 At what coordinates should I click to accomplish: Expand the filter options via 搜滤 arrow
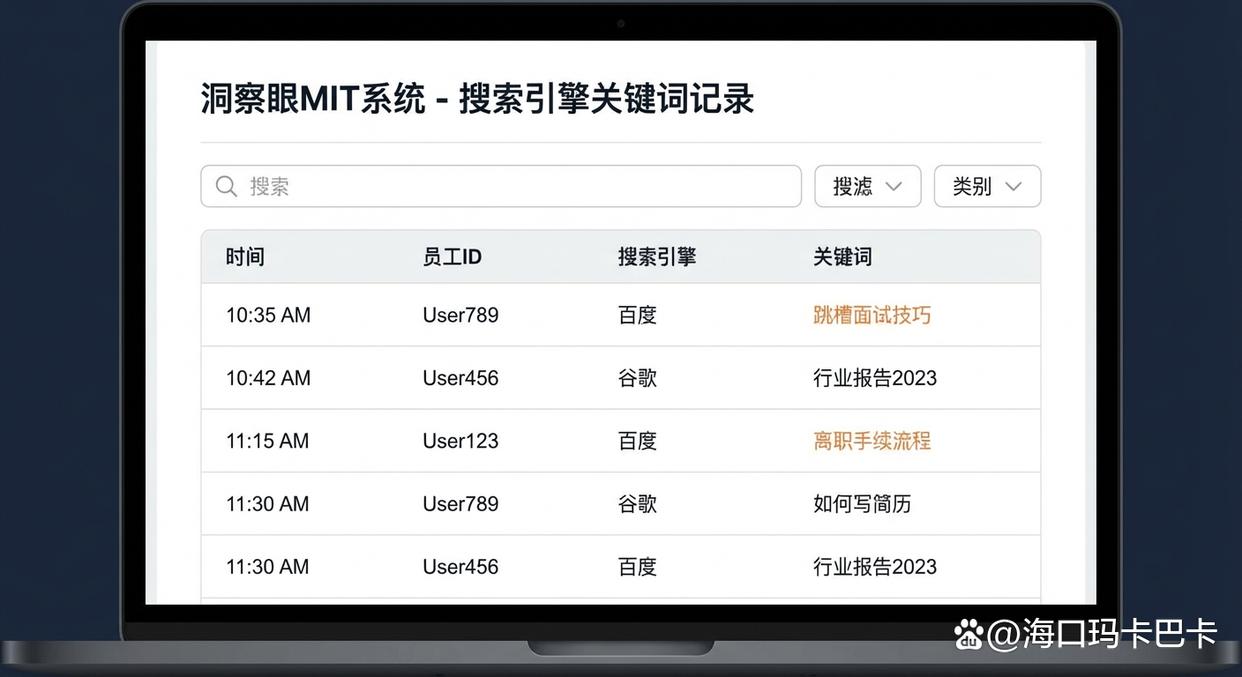click(893, 186)
